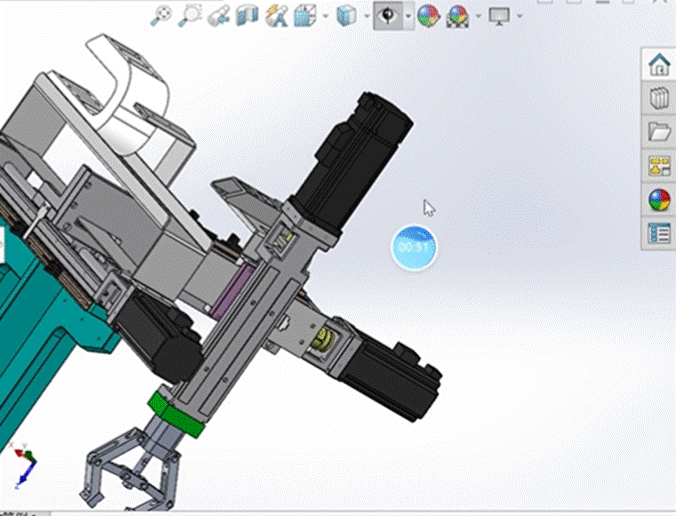Image resolution: width=676 pixels, height=516 pixels.
Task: Open Design Library task pane tab
Action: 659,98
